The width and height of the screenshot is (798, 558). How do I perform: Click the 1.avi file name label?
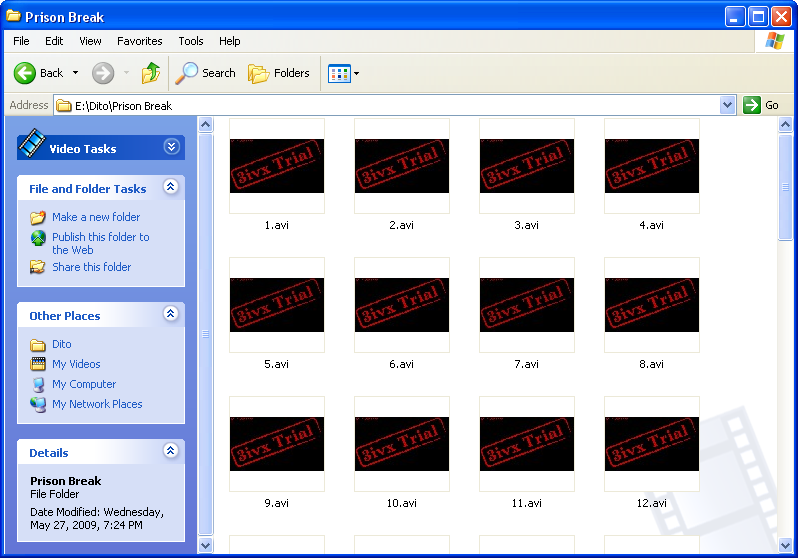(x=276, y=225)
